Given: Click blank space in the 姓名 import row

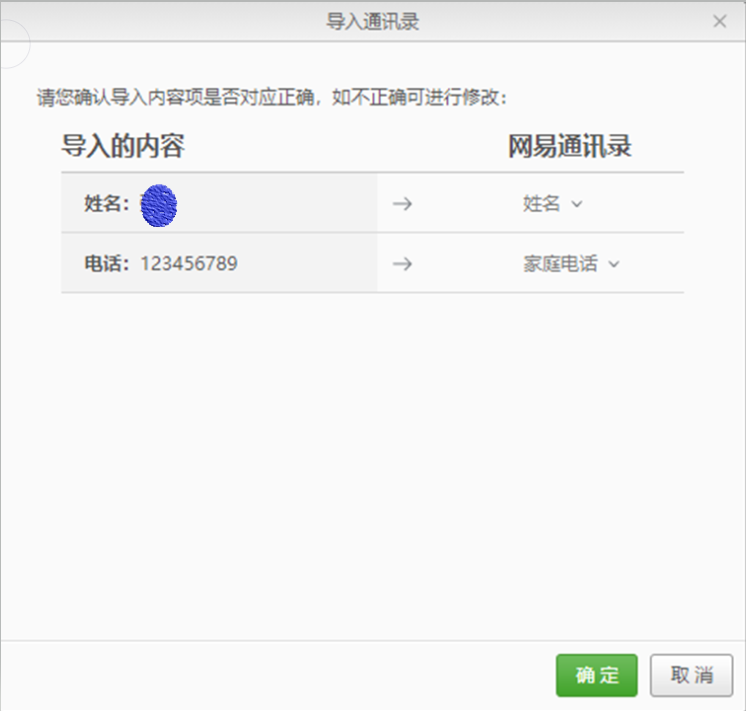Looking at the screenshot, I should coord(276,204).
